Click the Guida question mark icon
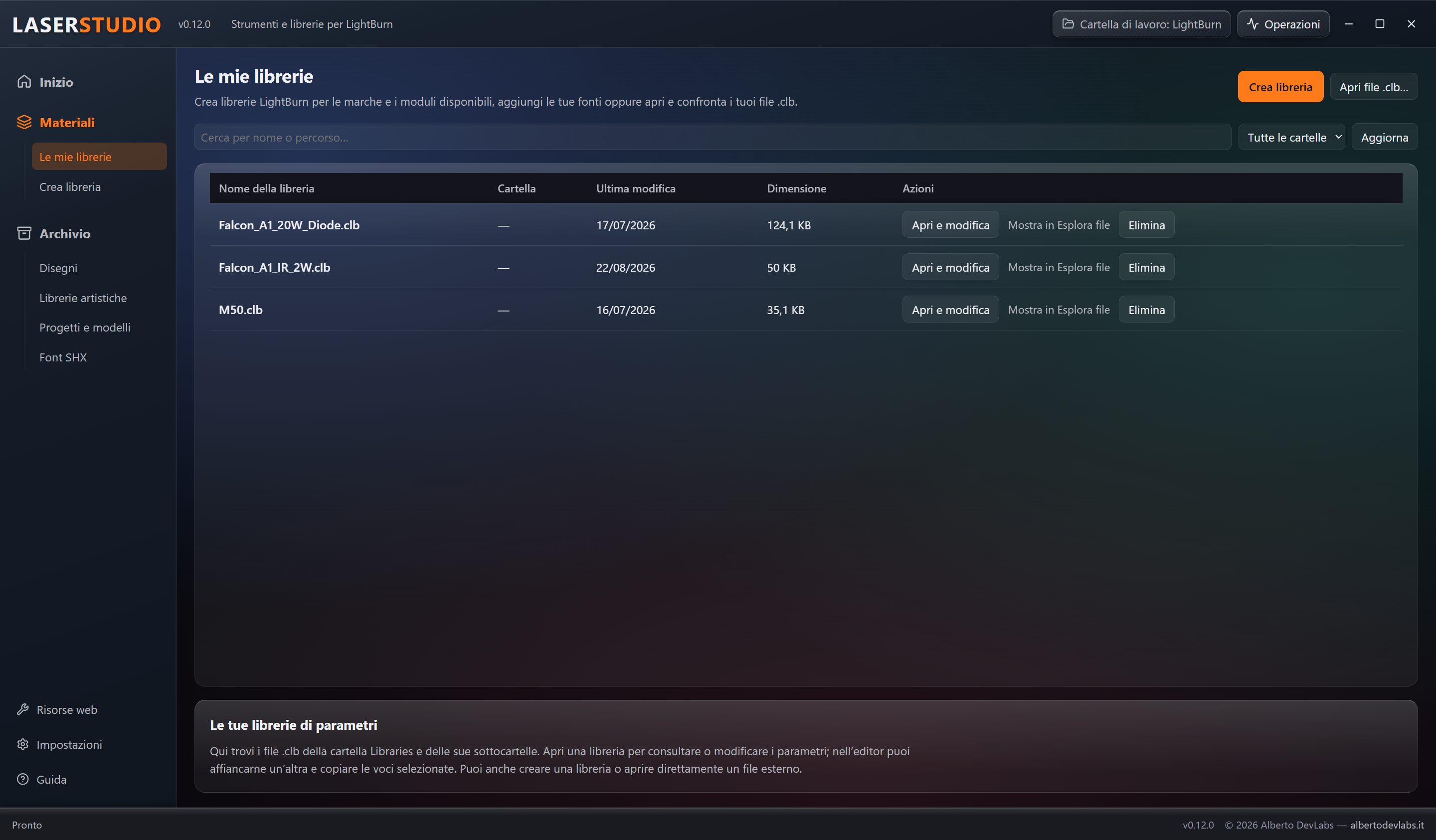This screenshot has height=840, width=1436. pyautogui.click(x=23, y=779)
